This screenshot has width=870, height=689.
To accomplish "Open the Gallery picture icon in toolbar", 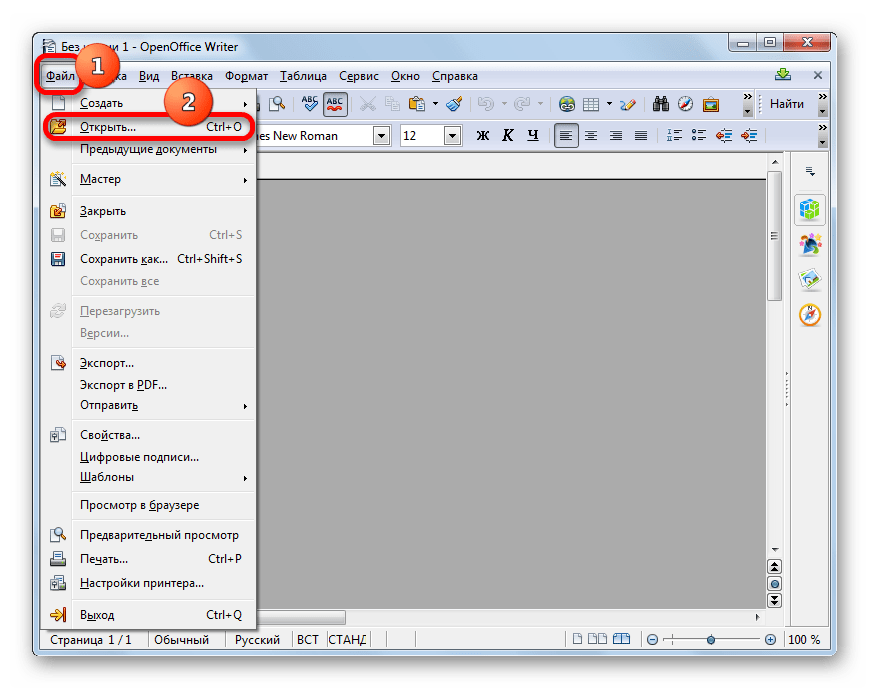I will tap(711, 104).
